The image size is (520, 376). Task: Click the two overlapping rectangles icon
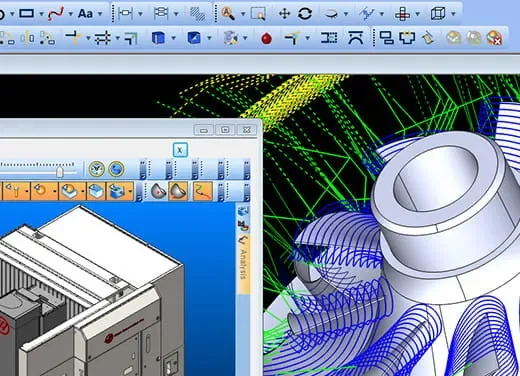click(387, 38)
